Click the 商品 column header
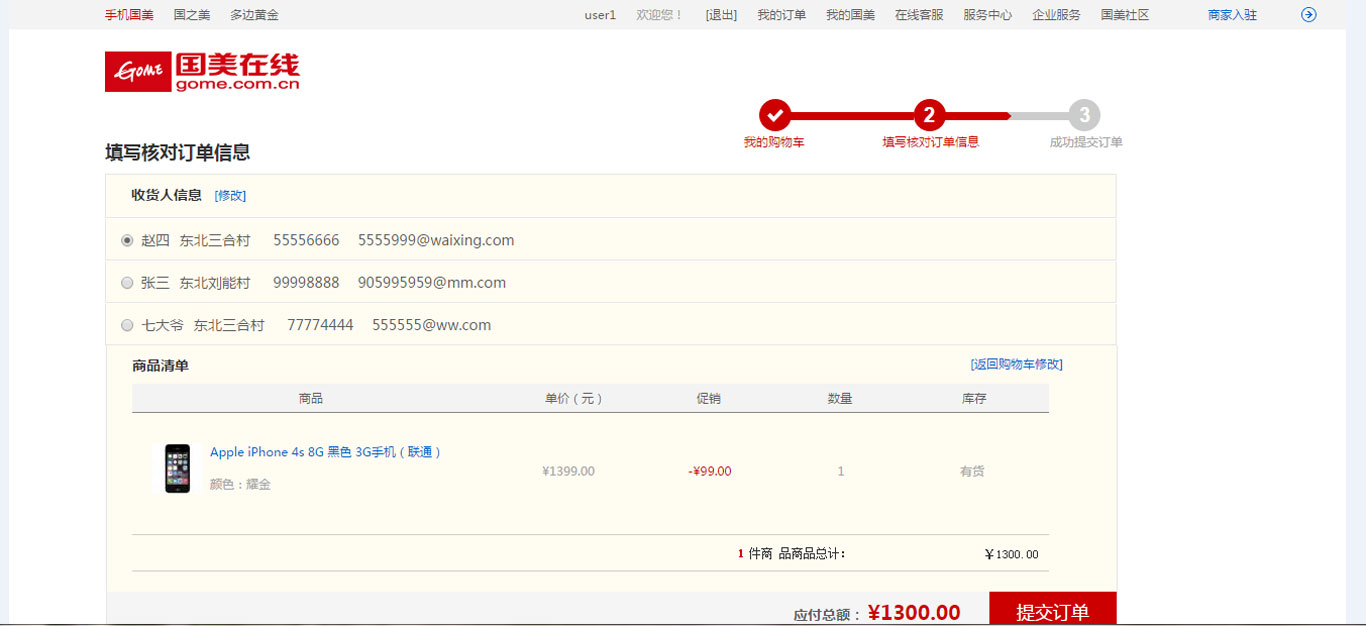The image size is (1366, 626). click(311, 398)
